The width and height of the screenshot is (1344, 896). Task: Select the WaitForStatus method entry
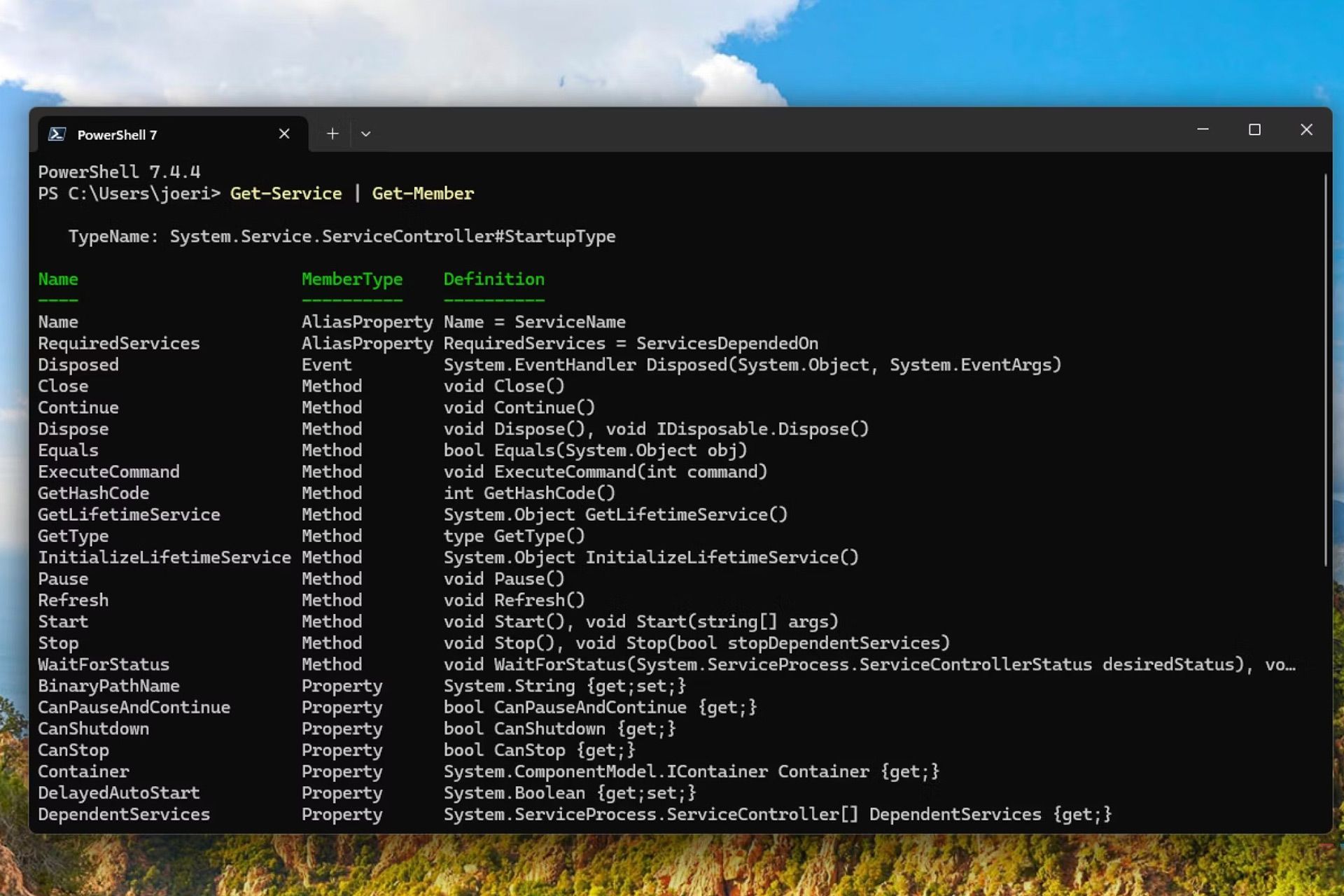(104, 663)
